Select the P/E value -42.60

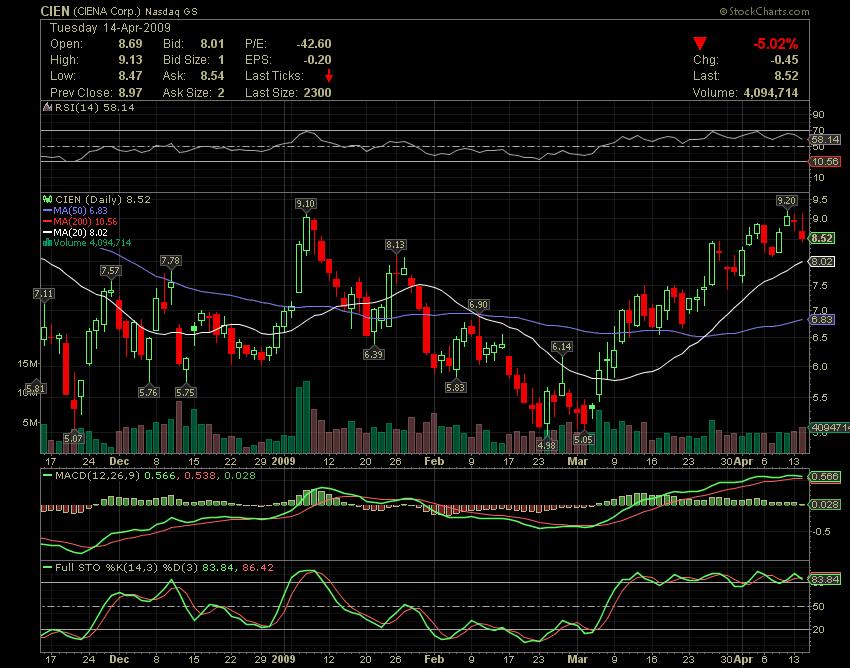314,44
